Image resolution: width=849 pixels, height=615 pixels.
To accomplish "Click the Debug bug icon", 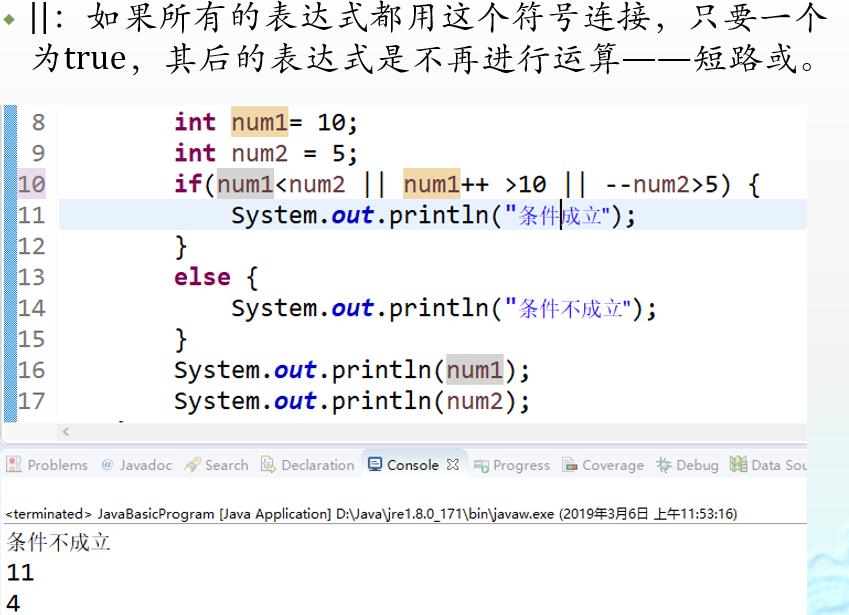I will click(x=664, y=465).
